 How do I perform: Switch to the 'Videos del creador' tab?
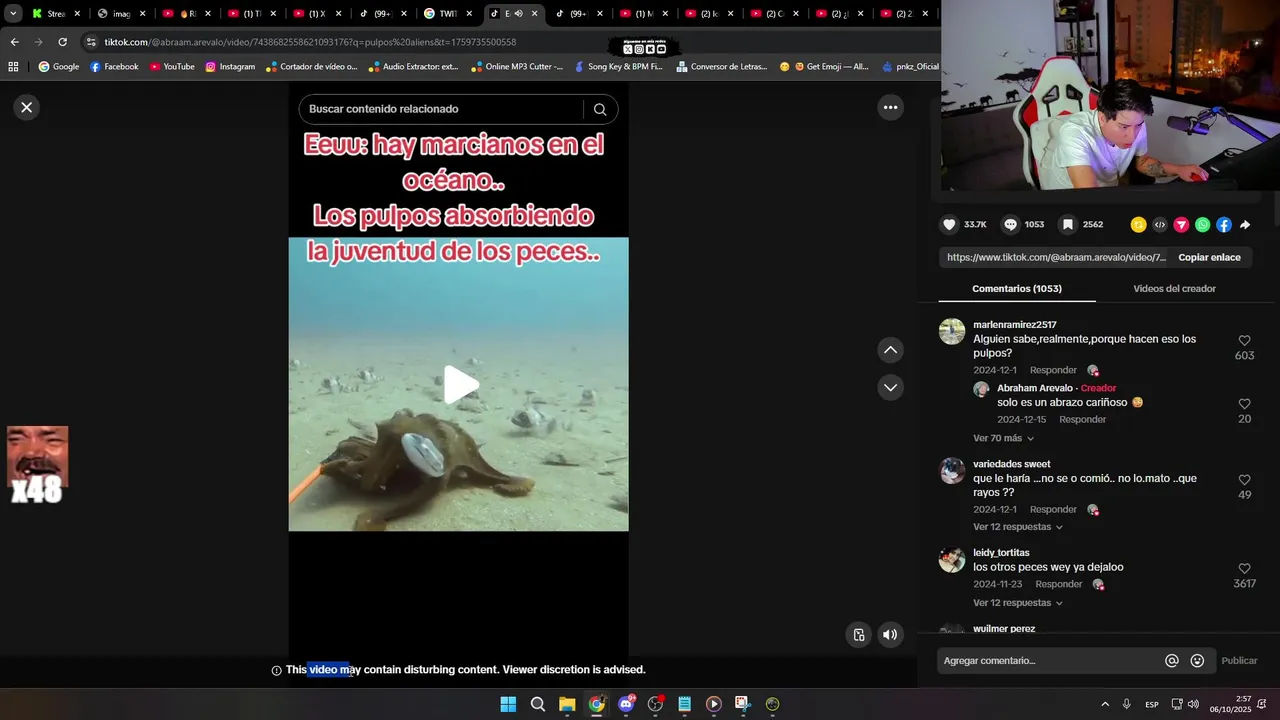coord(1174,289)
